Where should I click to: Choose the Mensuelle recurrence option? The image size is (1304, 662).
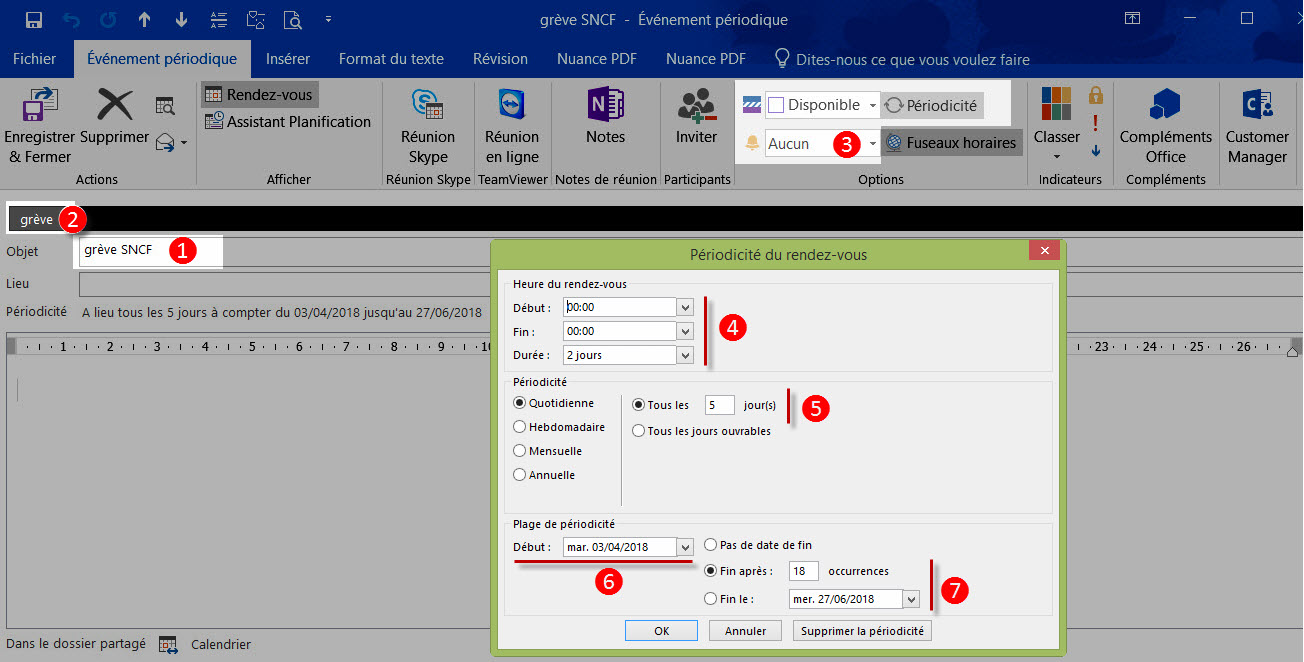pos(520,451)
